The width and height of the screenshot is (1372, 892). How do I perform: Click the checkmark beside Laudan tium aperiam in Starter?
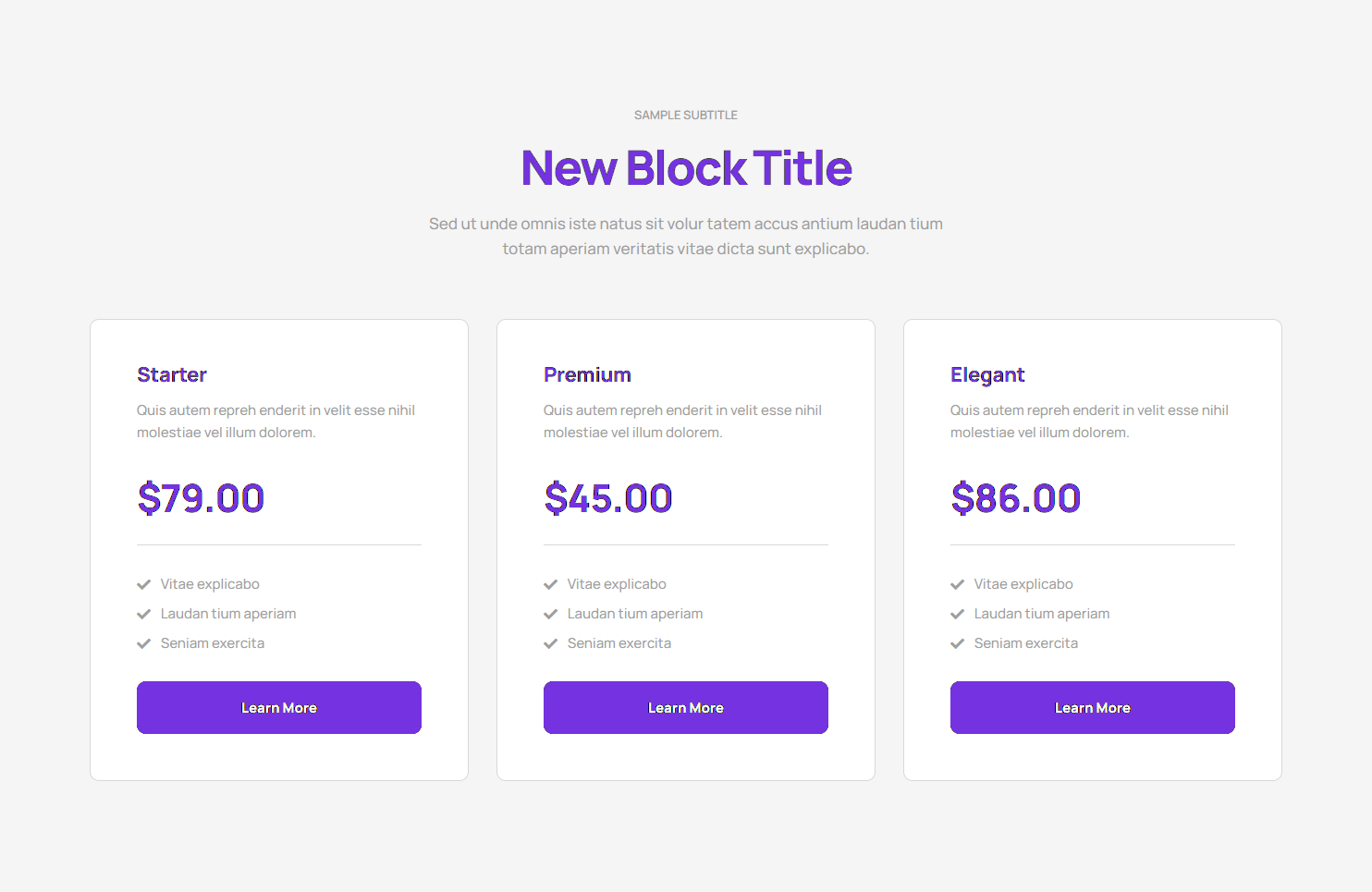point(144,613)
